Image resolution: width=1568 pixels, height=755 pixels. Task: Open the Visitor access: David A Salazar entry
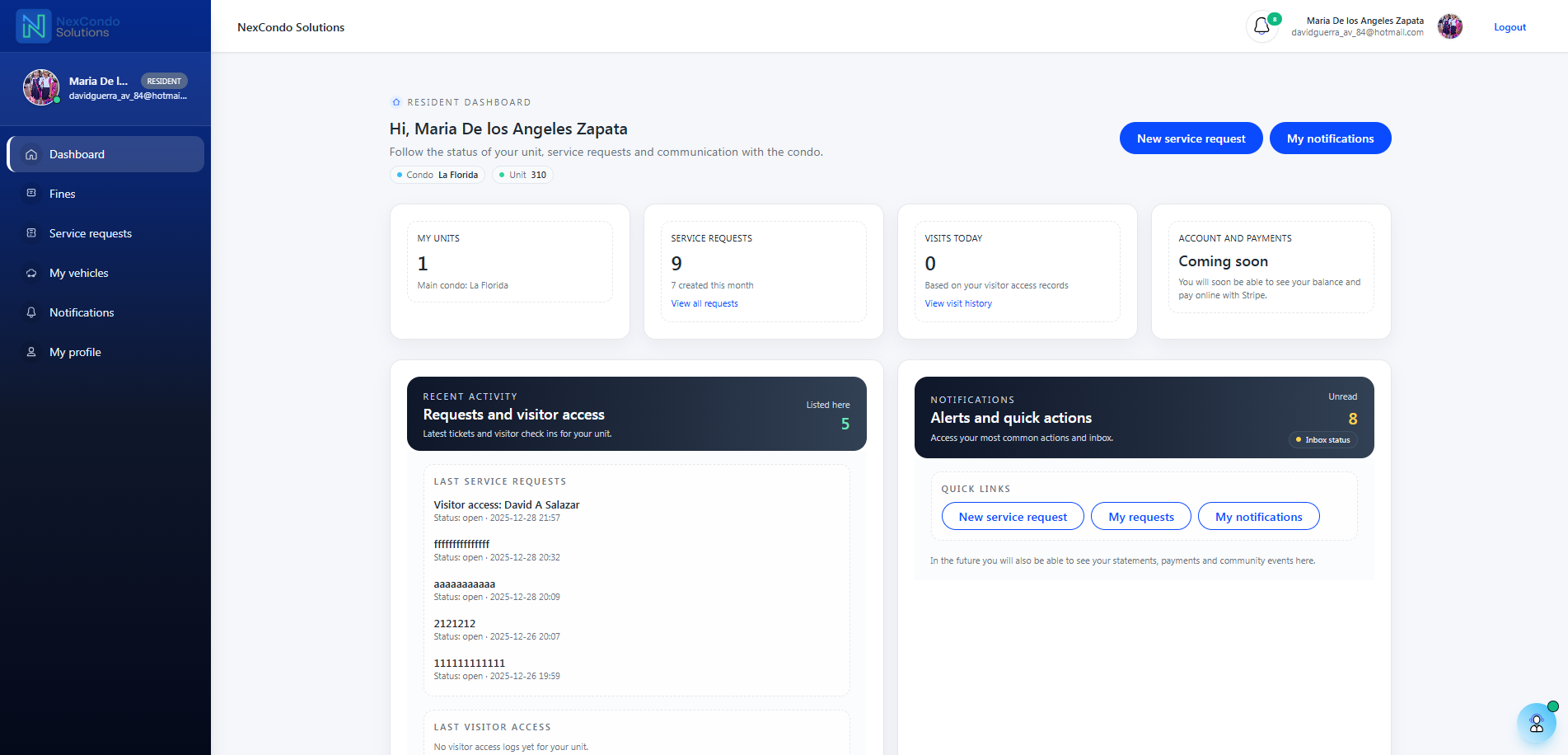[506, 504]
